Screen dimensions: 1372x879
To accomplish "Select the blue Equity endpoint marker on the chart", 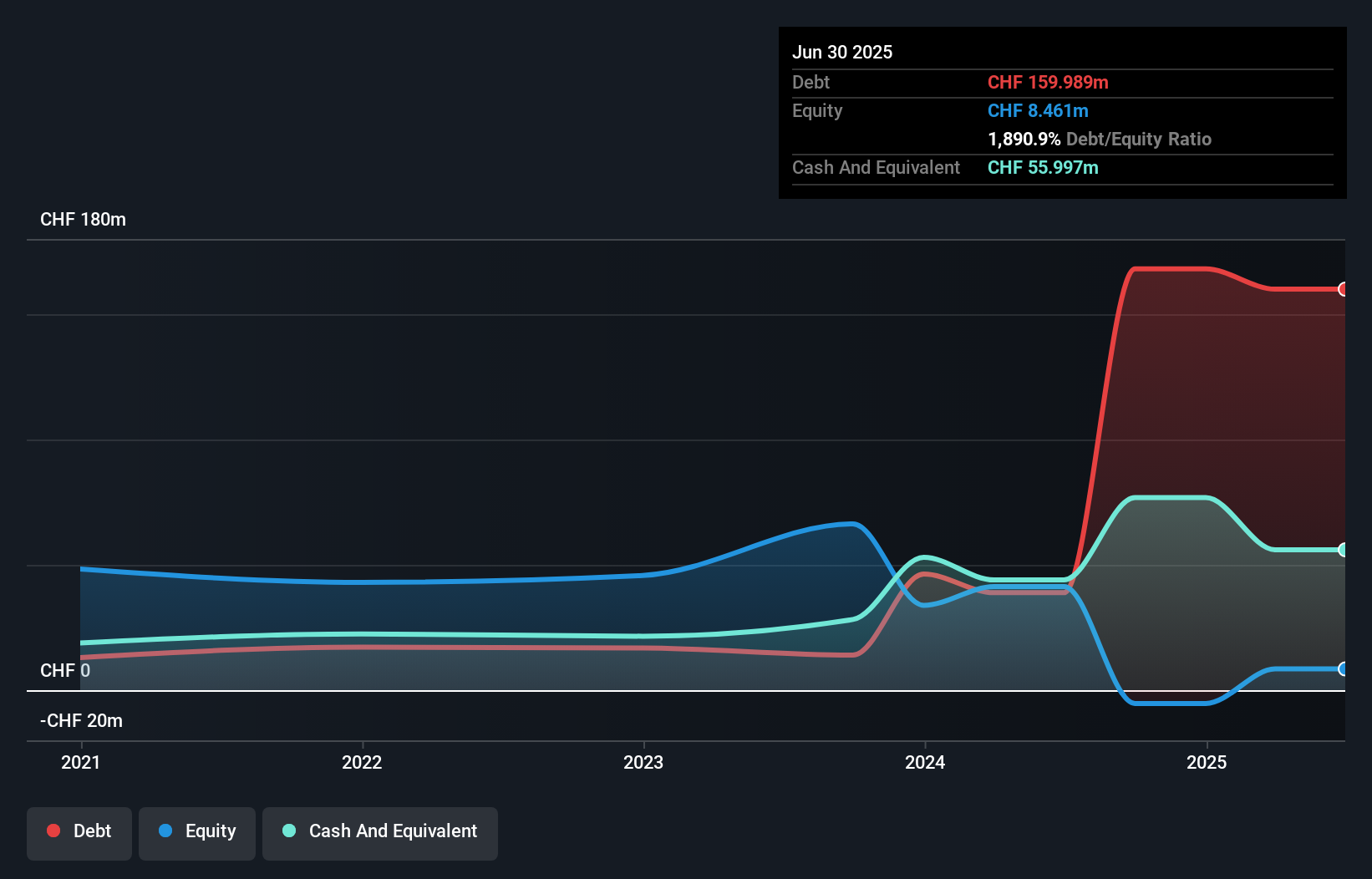I will pyautogui.click(x=1344, y=669).
